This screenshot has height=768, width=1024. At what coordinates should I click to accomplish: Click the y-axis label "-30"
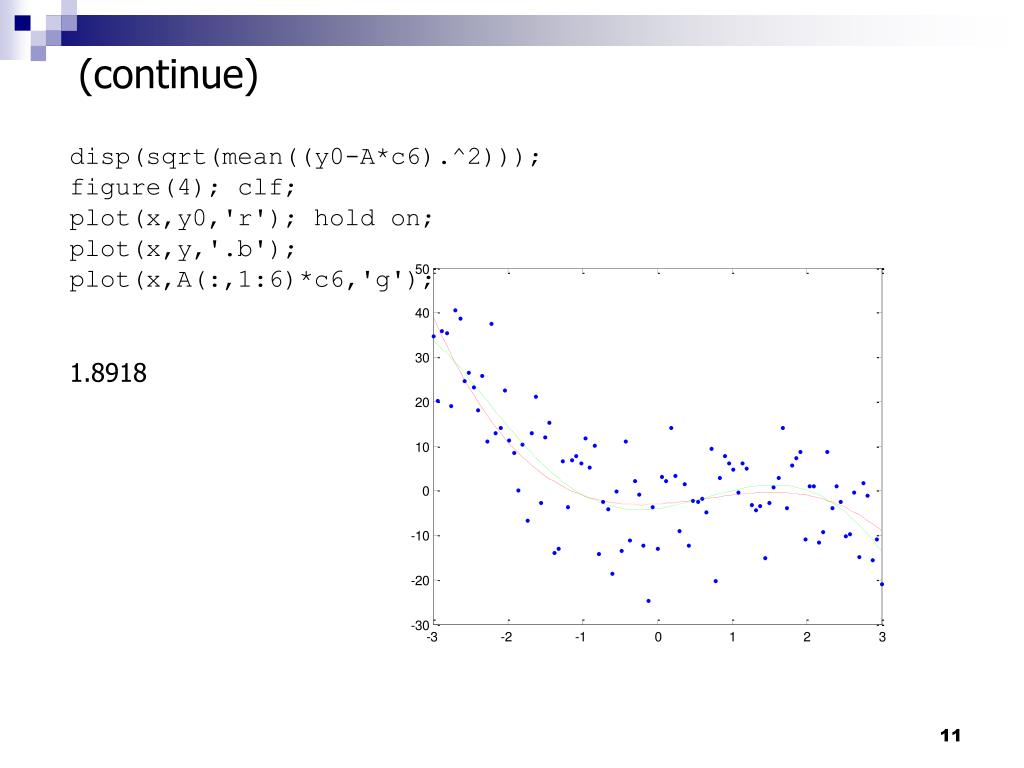coord(420,625)
